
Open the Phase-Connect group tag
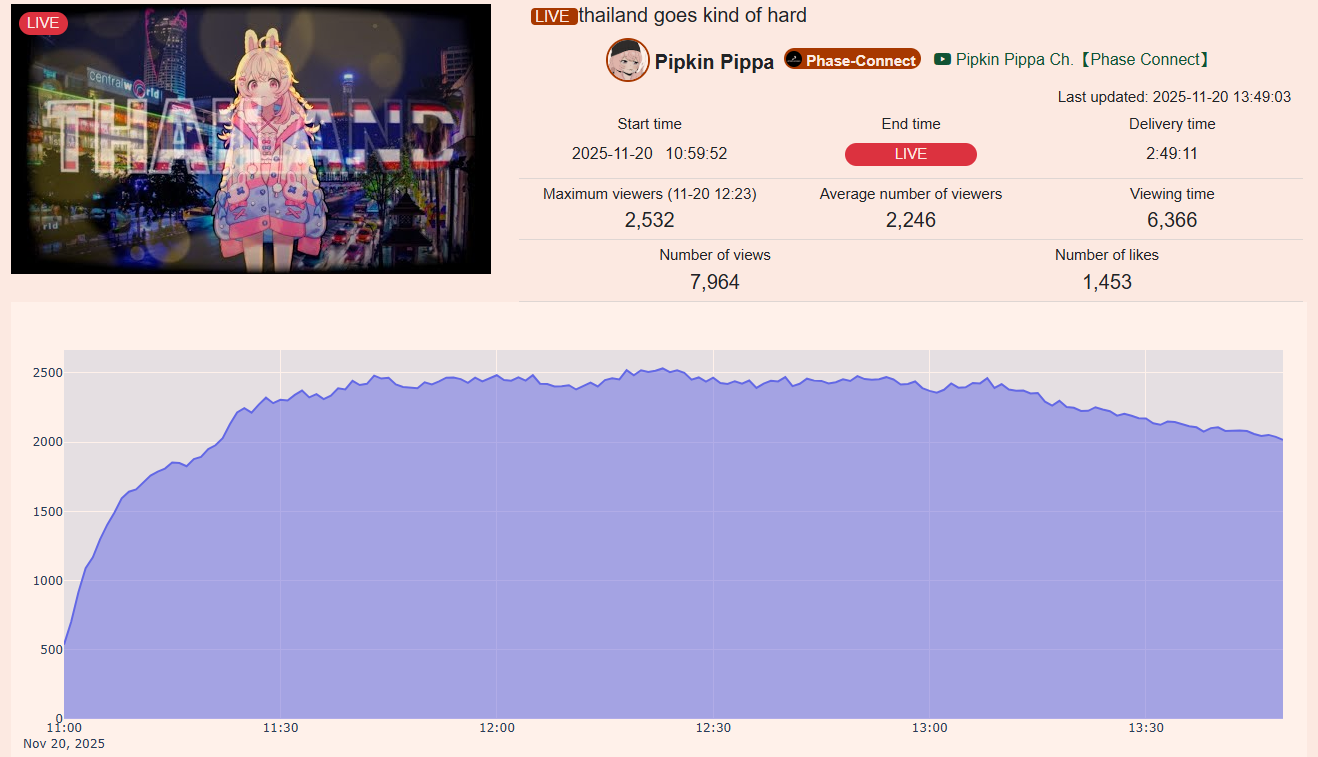[x=852, y=60]
